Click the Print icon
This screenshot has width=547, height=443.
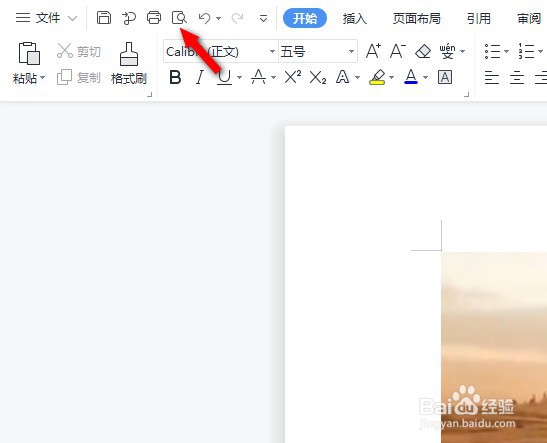154,17
